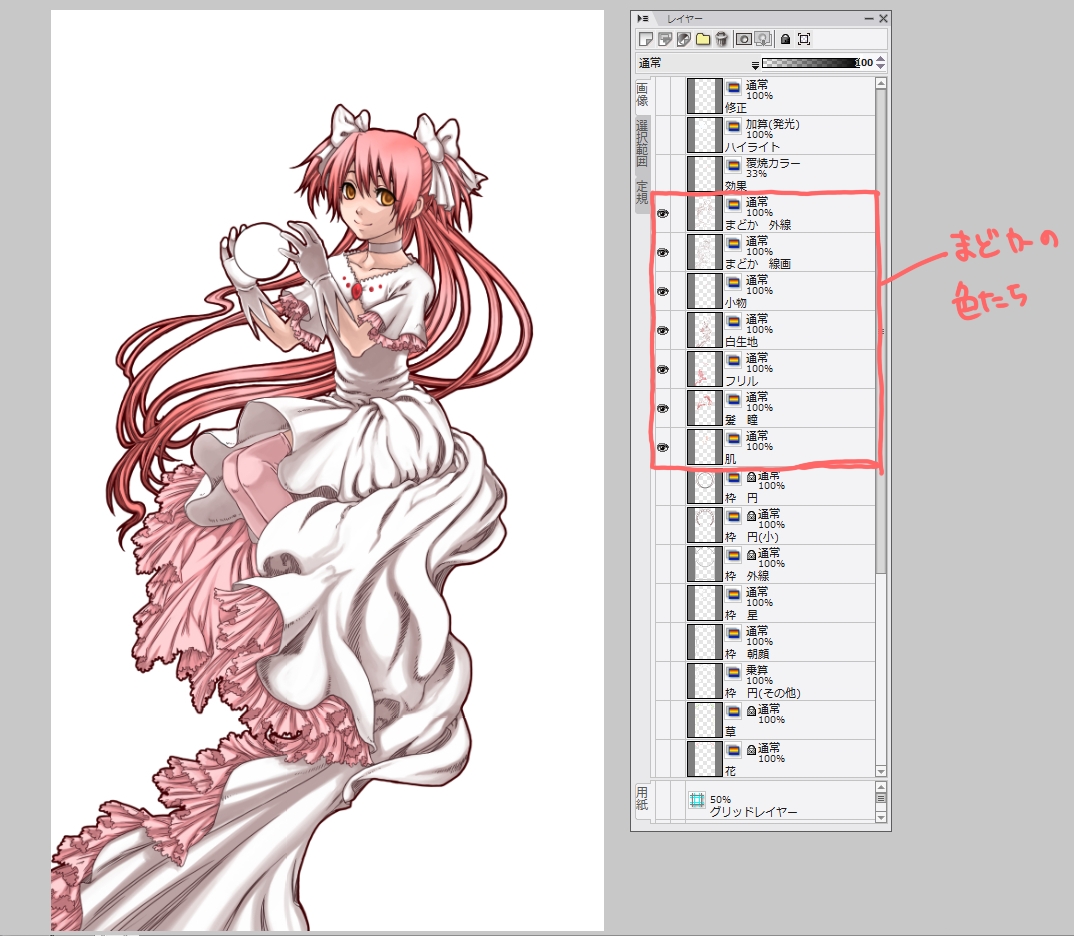Click 加算(発光) blend mode label
Screen dimensions: 1074x936
click(x=773, y=124)
